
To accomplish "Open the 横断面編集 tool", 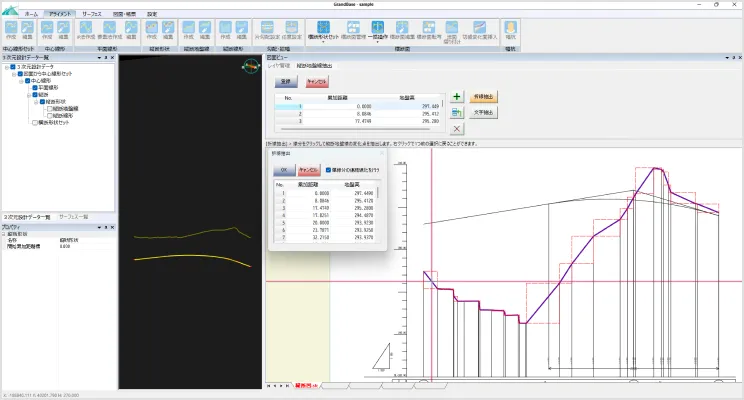I will coord(402,30).
